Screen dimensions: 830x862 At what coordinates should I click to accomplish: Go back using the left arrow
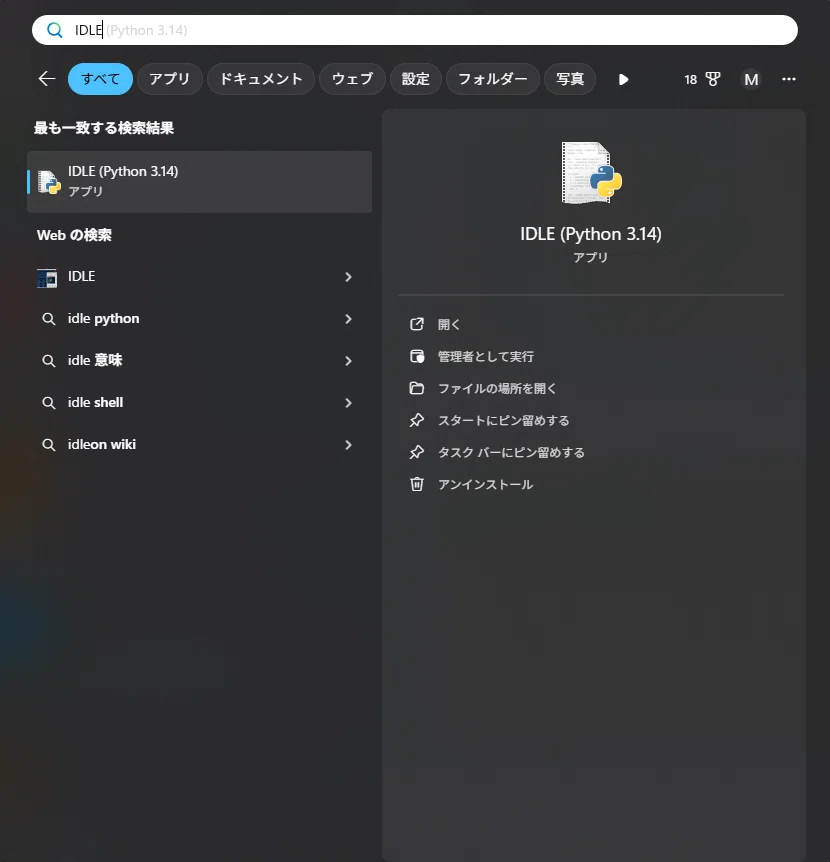tap(47, 79)
